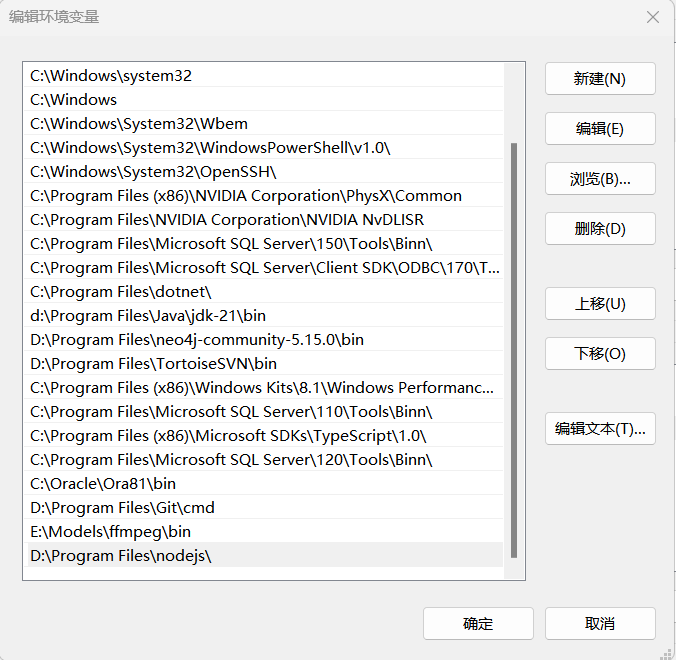Viewport: 676px width, 660px height.
Task: Delete entry with 删除(D) button
Action: coord(600,228)
